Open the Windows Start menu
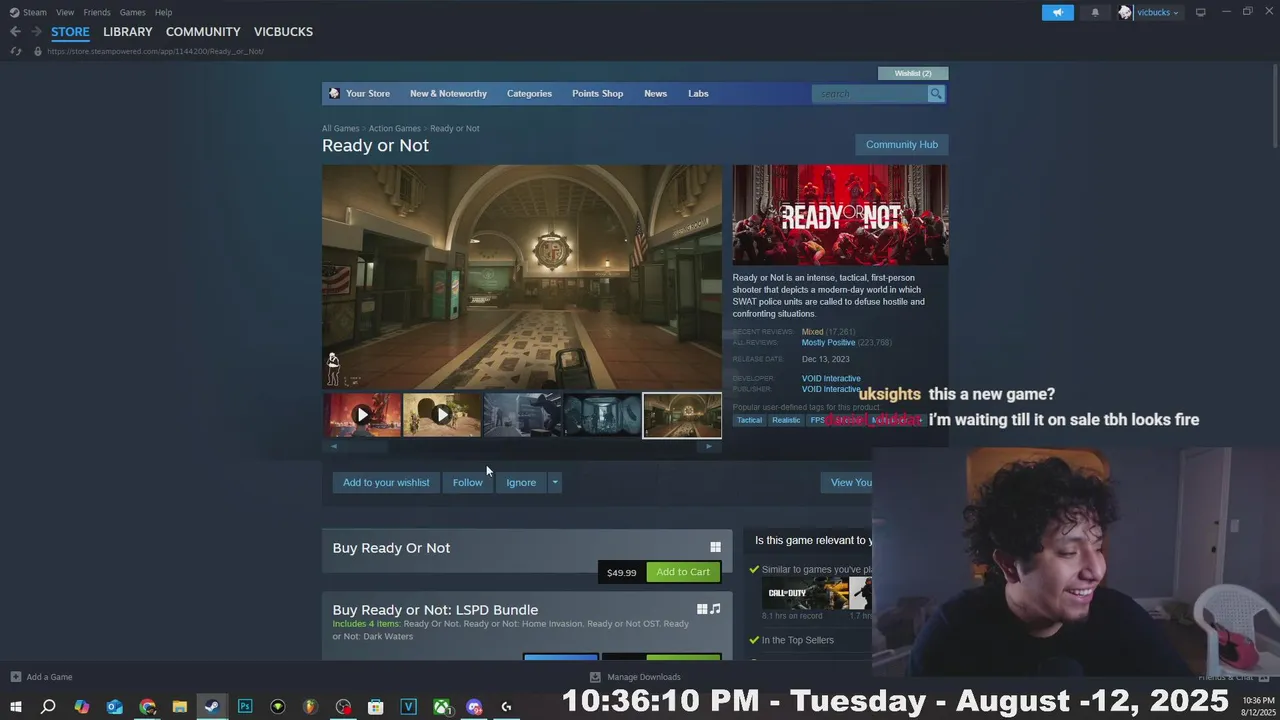 click(x=15, y=707)
